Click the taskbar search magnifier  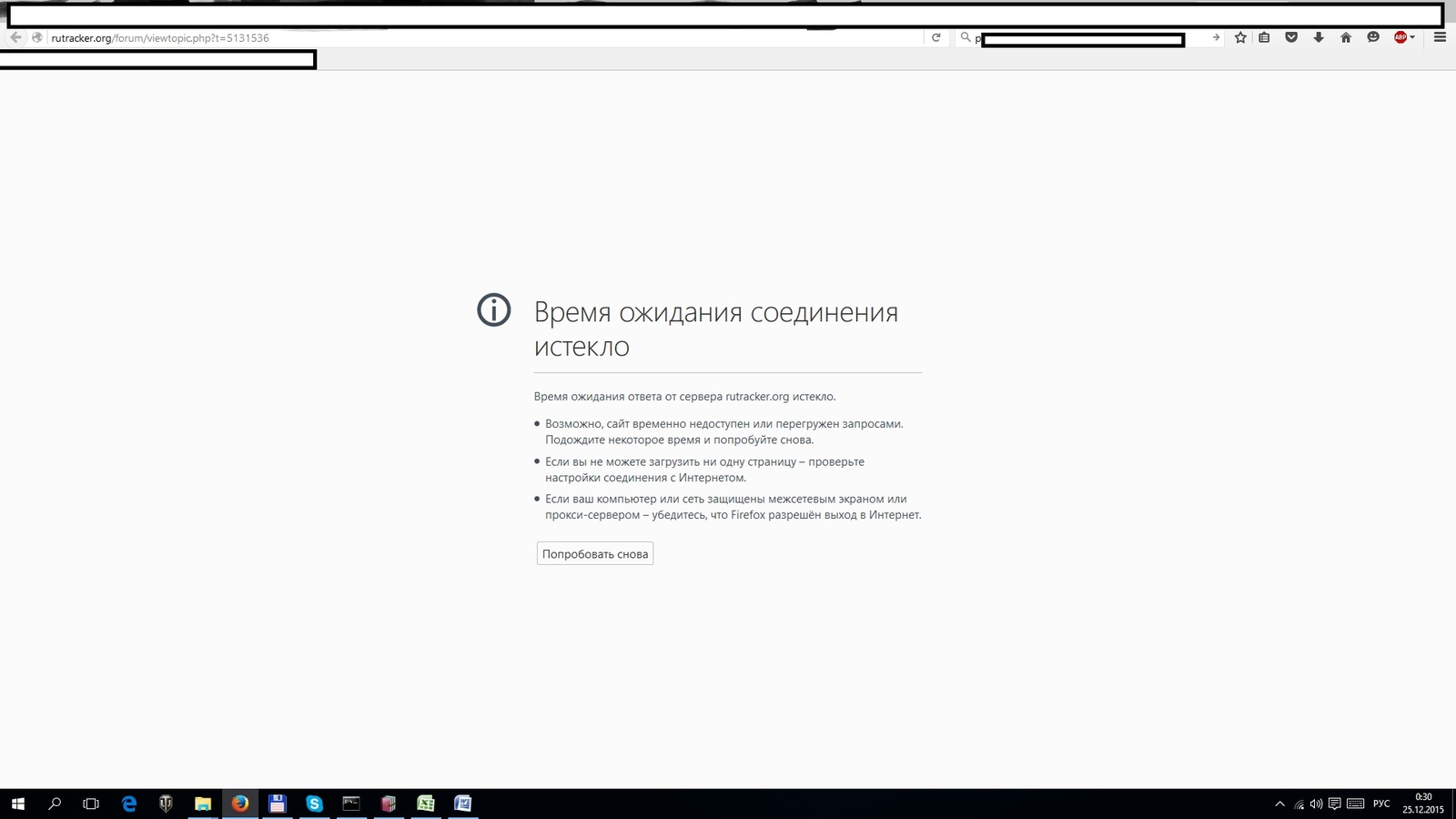pos(55,804)
